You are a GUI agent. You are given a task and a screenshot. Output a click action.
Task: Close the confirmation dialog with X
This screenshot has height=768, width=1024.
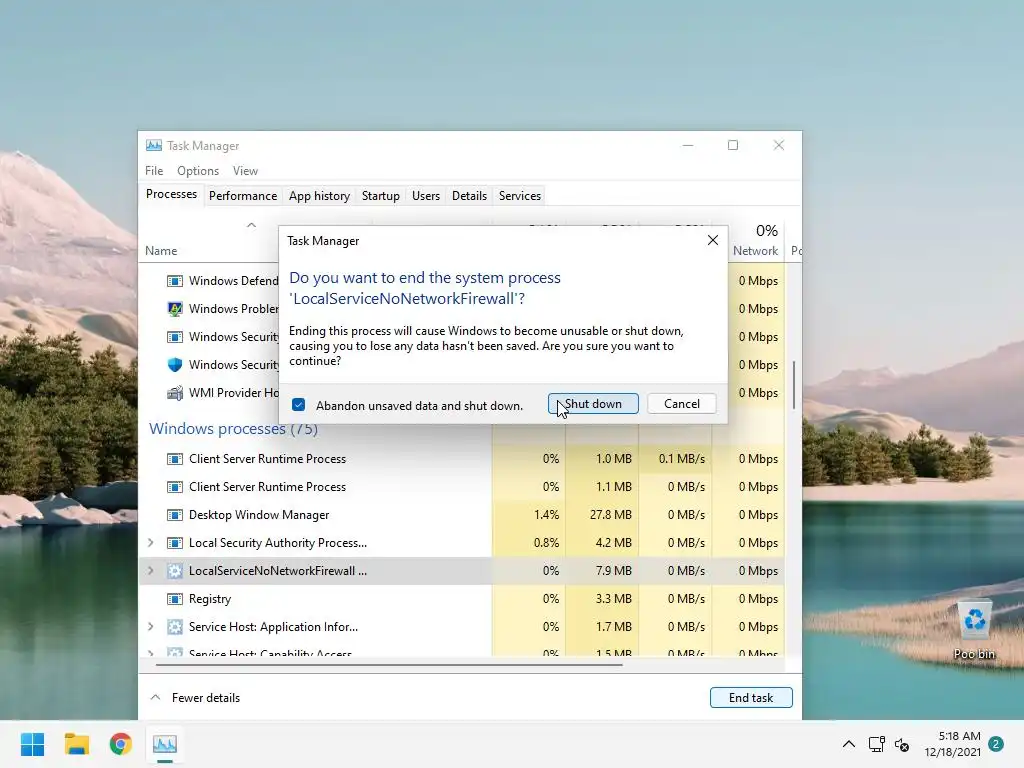712,240
